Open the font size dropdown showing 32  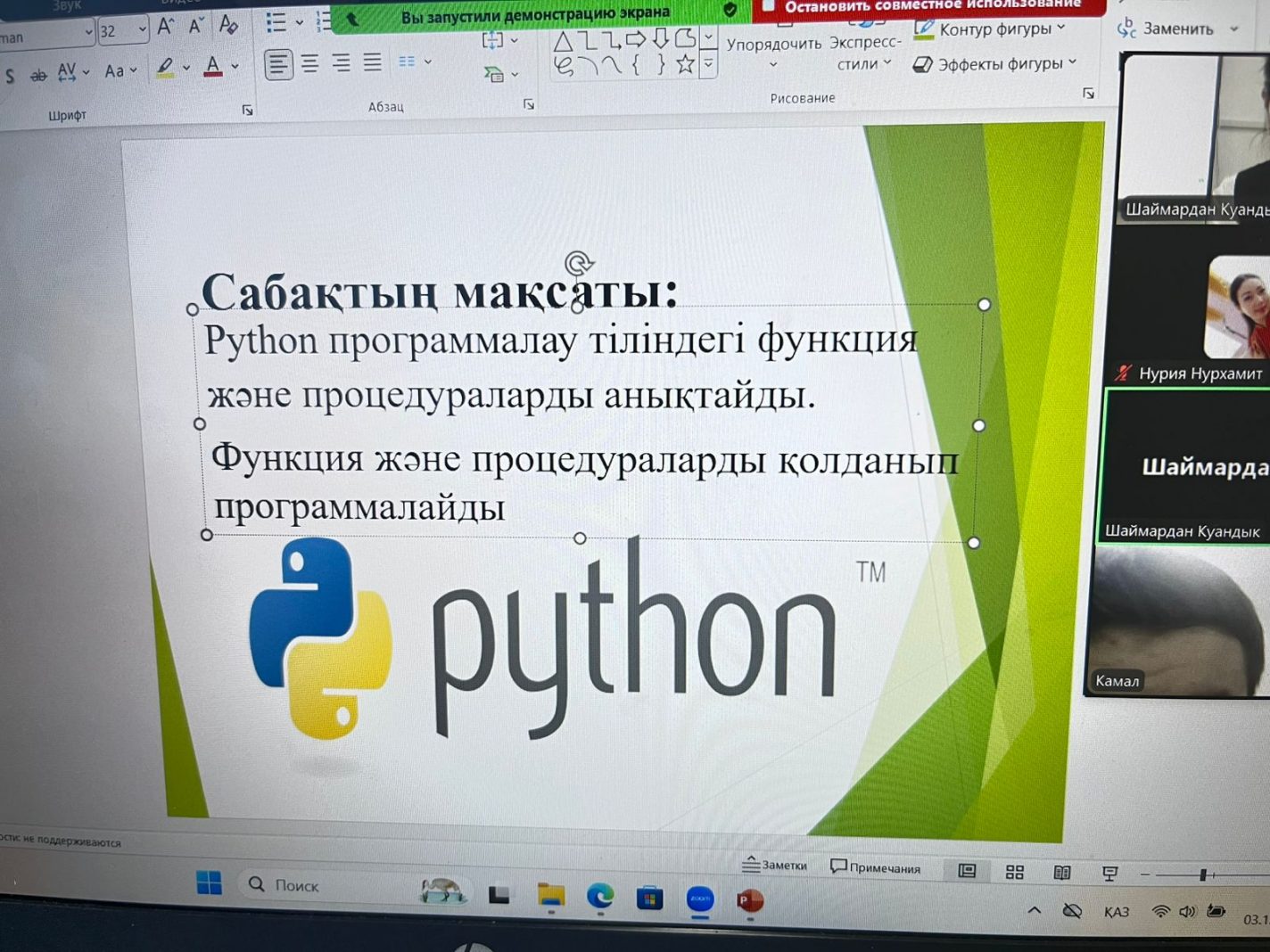click(142, 30)
